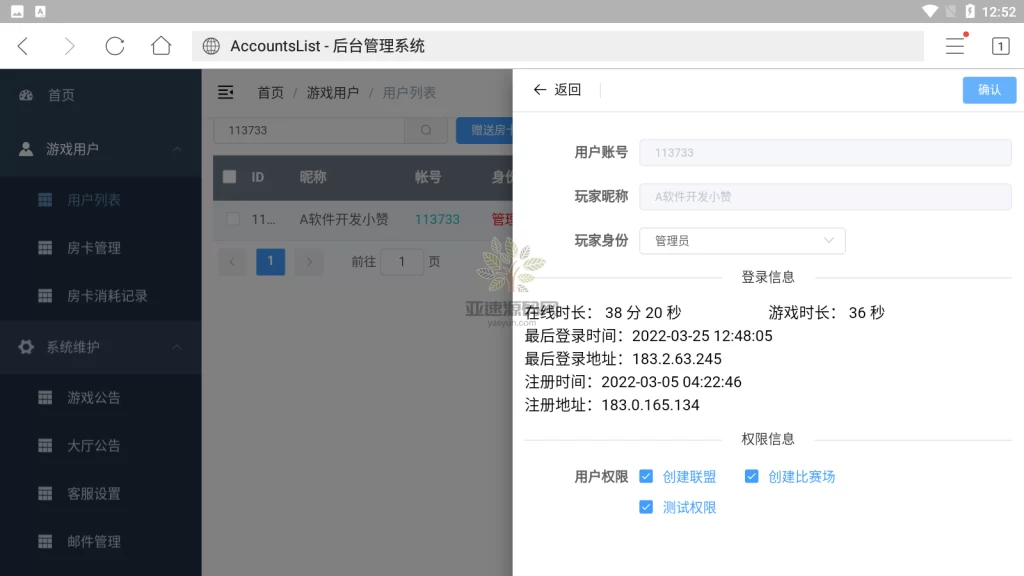Click the page number input next to 前往
This screenshot has height=576, width=1024.
pyautogui.click(x=401, y=261)
